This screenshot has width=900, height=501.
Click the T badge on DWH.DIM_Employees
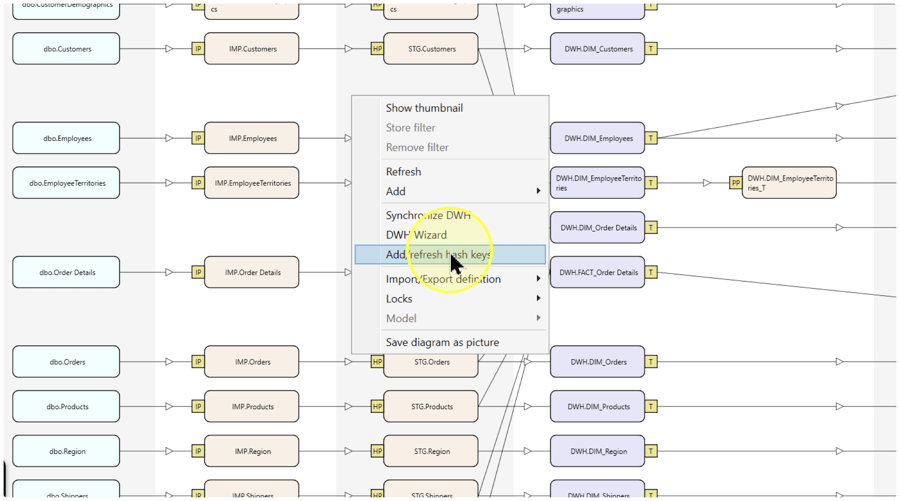tap(651, 138)
